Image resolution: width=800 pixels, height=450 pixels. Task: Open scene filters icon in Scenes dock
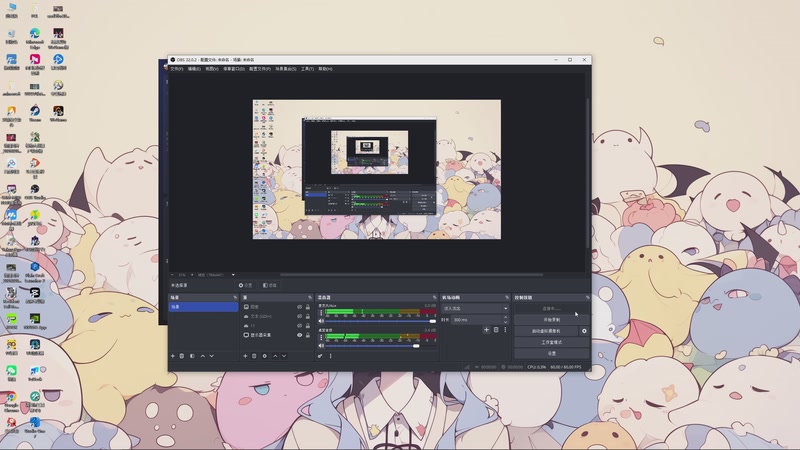coord(192,356)
